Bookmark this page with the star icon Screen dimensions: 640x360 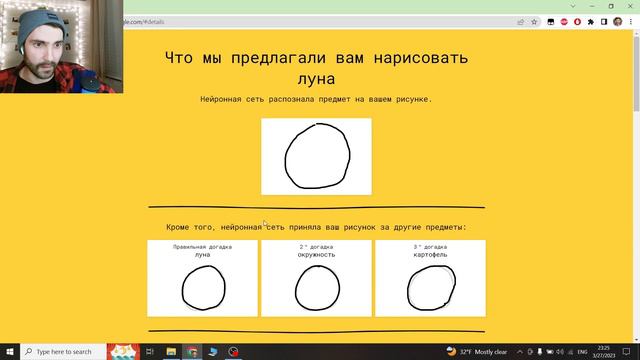pos(534,22)
